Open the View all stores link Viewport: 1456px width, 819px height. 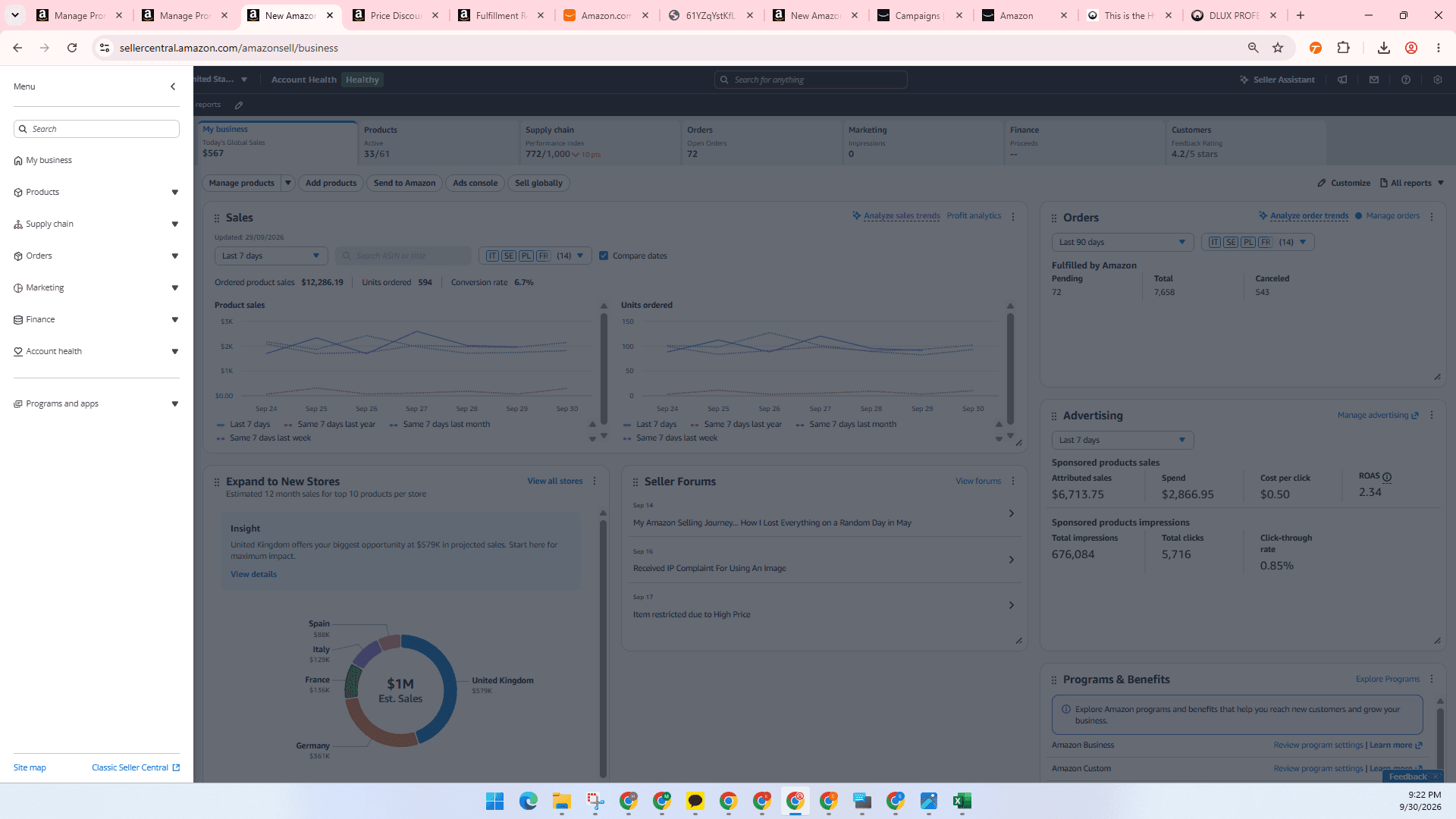(555, 481)
